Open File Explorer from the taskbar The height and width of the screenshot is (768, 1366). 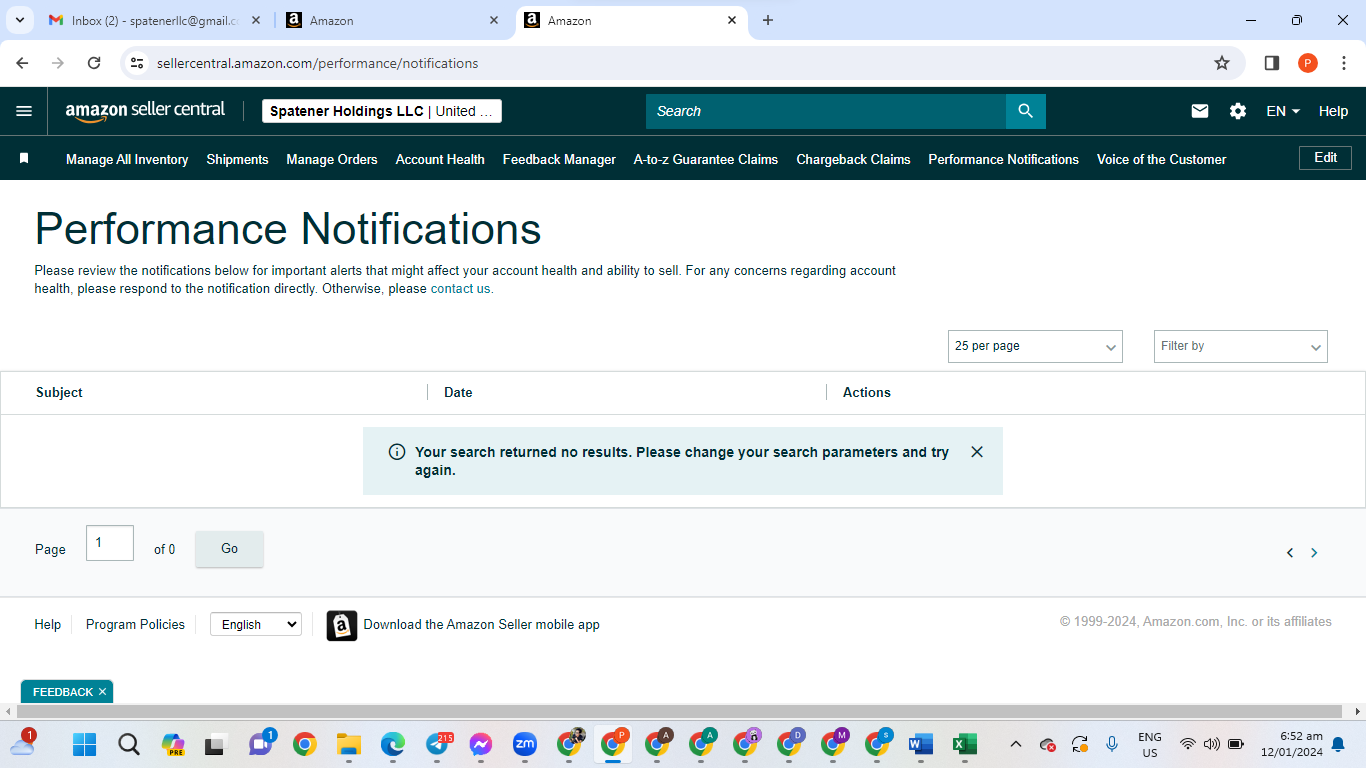click(x=348, y=744)
